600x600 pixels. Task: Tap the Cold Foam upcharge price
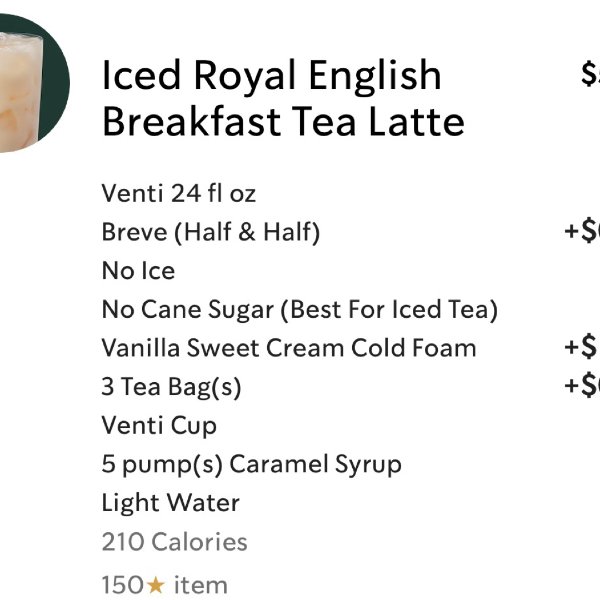pos(582,346)
